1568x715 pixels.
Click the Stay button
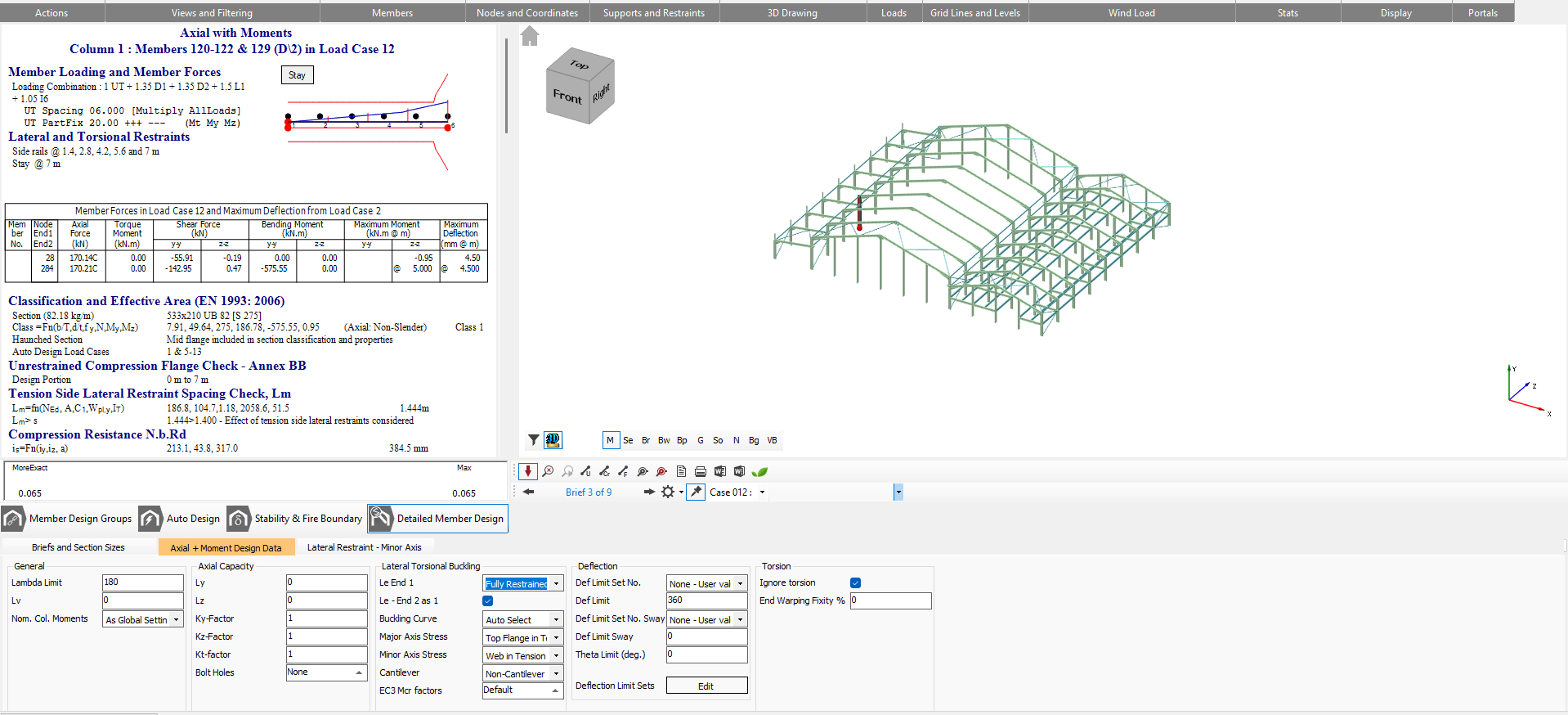click(297, 75)
